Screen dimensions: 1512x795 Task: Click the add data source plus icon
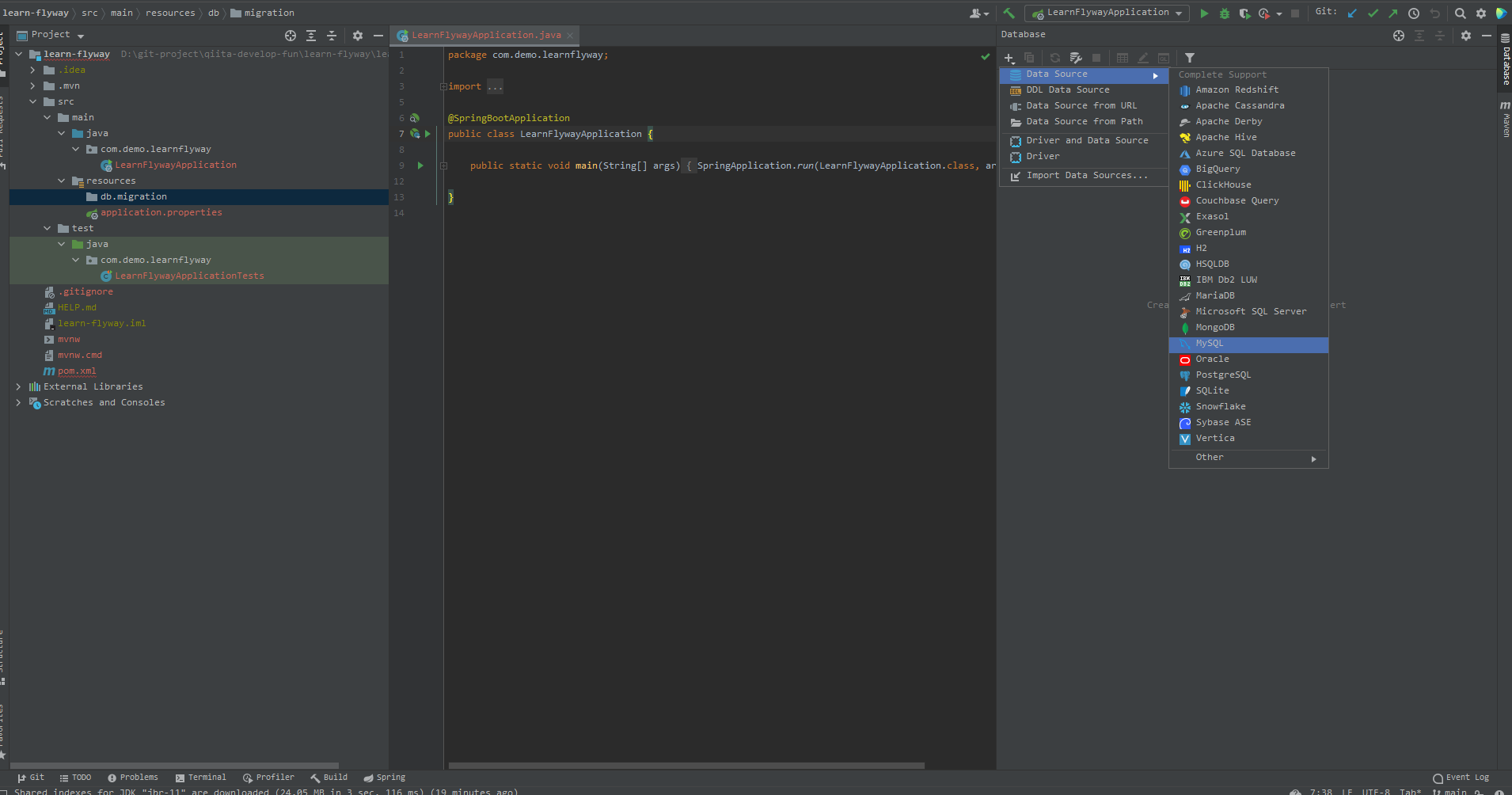click(1009, 58)
